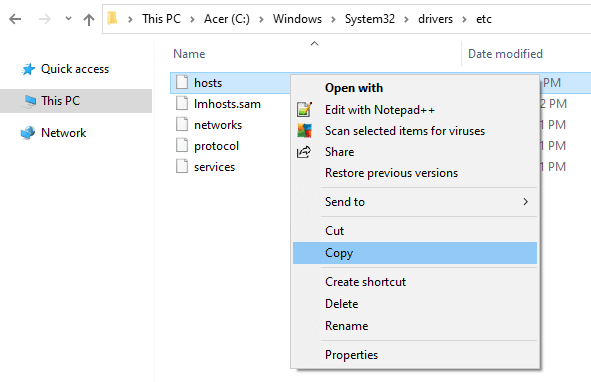Screen dimensions: 591x382
Task: Select the lmhosts.sam file
Action: (x=227, y=104)
